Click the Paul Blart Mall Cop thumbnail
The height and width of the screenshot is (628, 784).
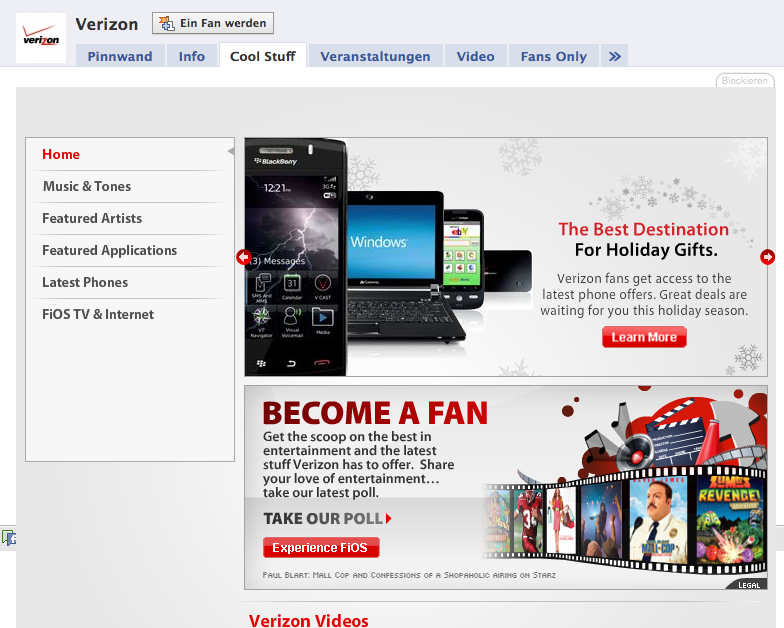pyautogui.click(x=659, y=524)
